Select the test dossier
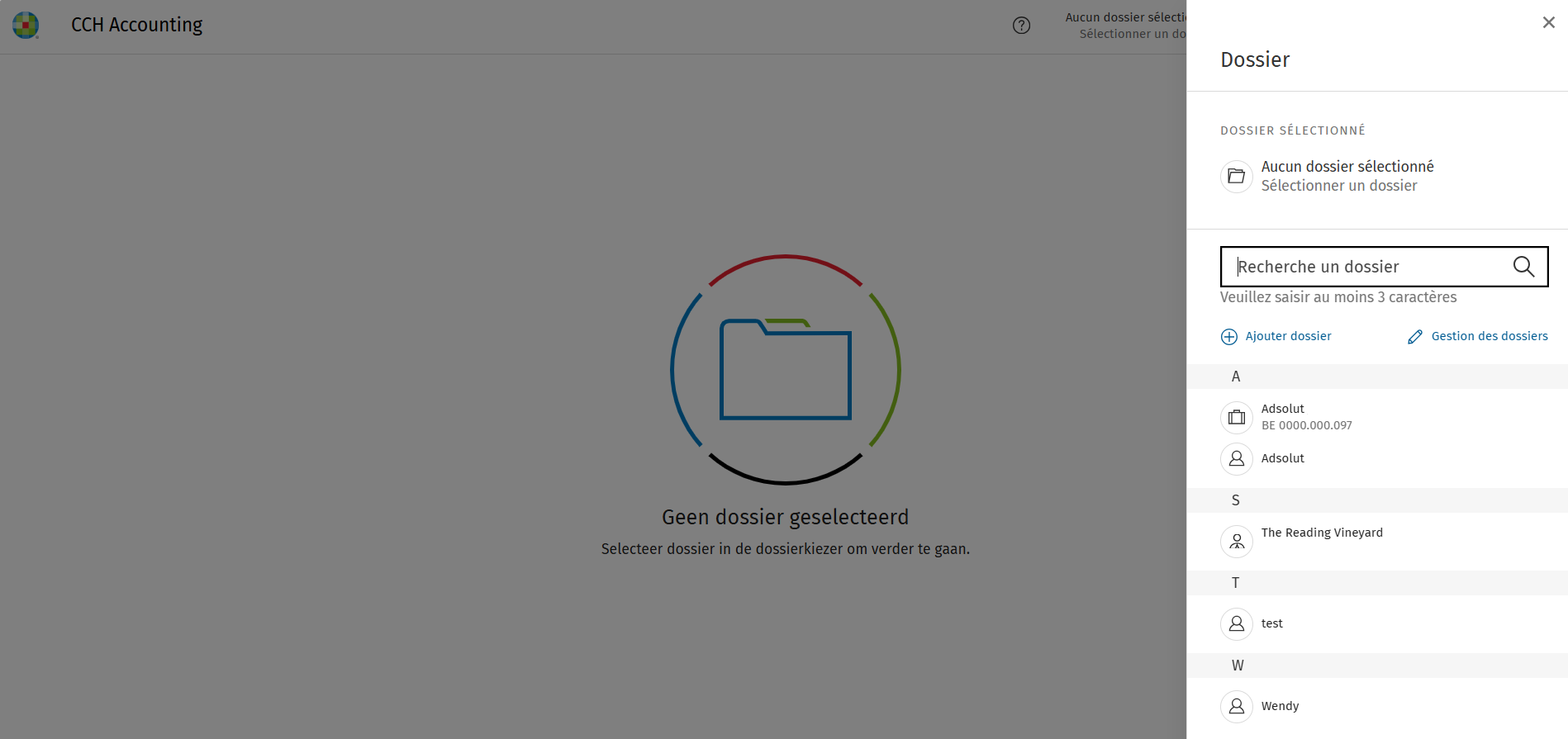 (x=1377, y=623)
